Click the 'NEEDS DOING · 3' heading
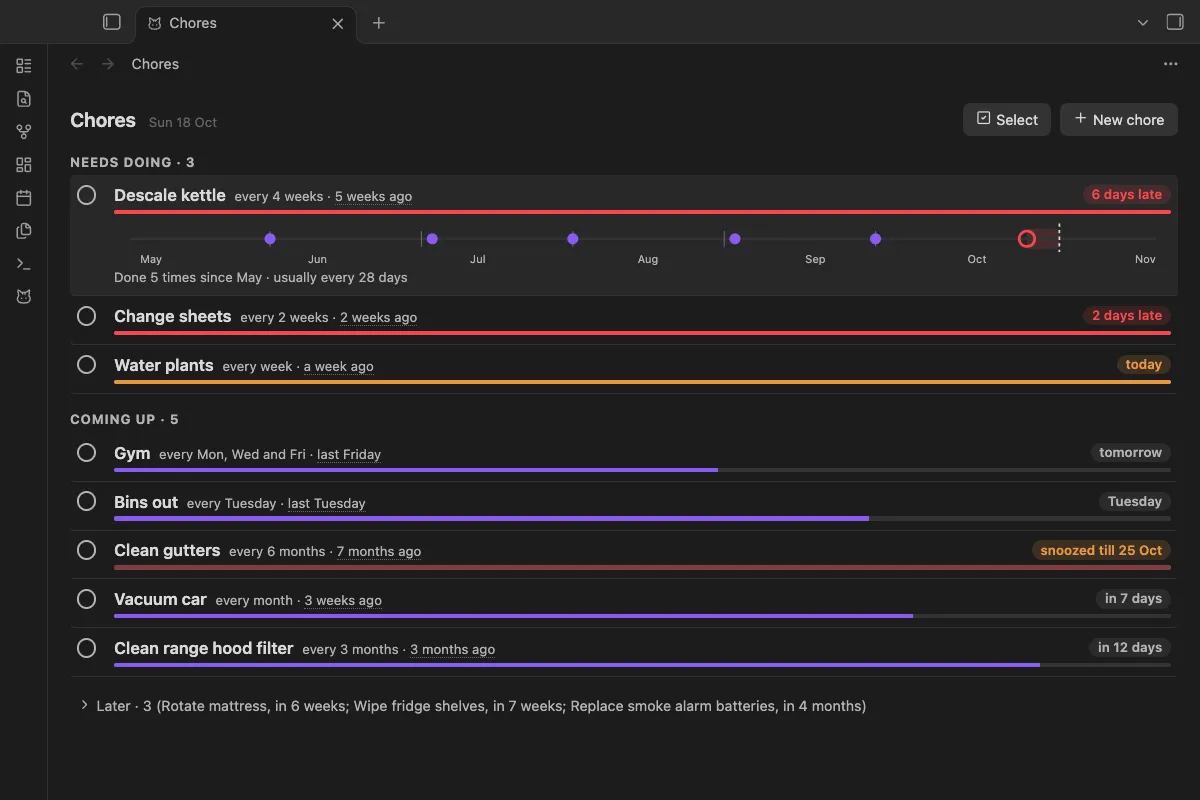1200x800 pixels. (132, 162)
